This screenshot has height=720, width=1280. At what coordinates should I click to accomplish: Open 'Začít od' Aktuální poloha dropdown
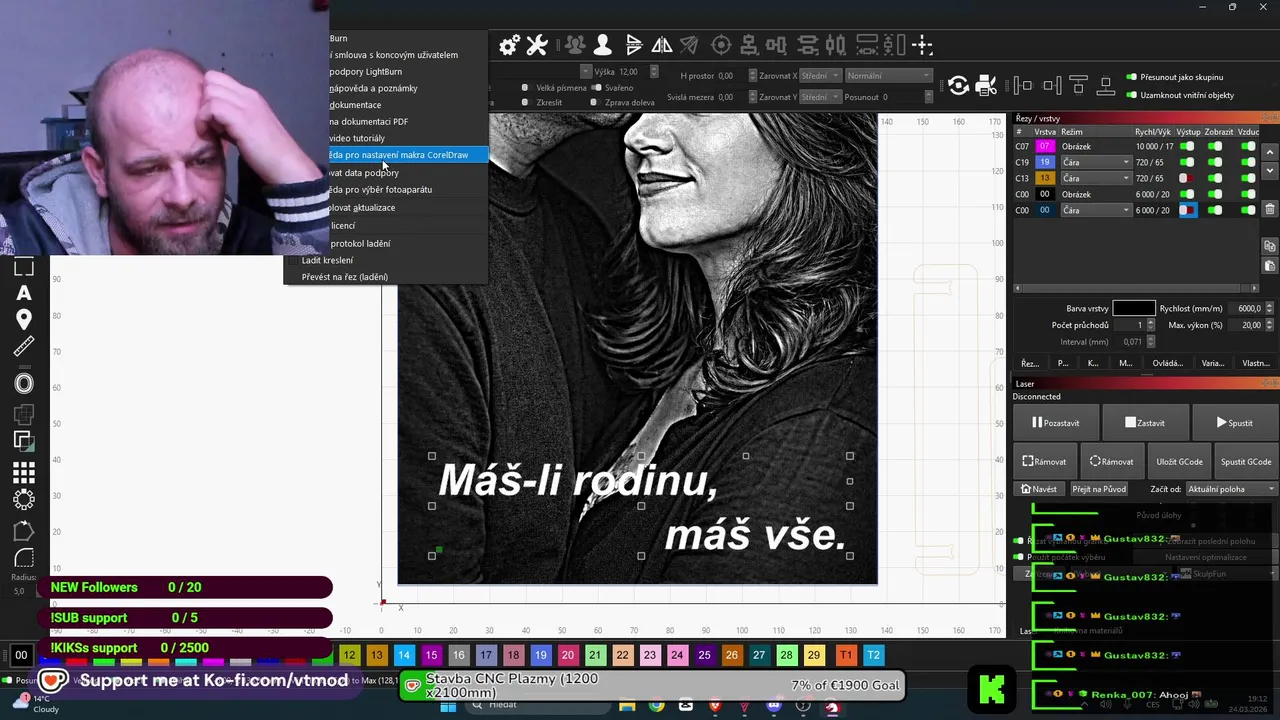[1232, 489]
